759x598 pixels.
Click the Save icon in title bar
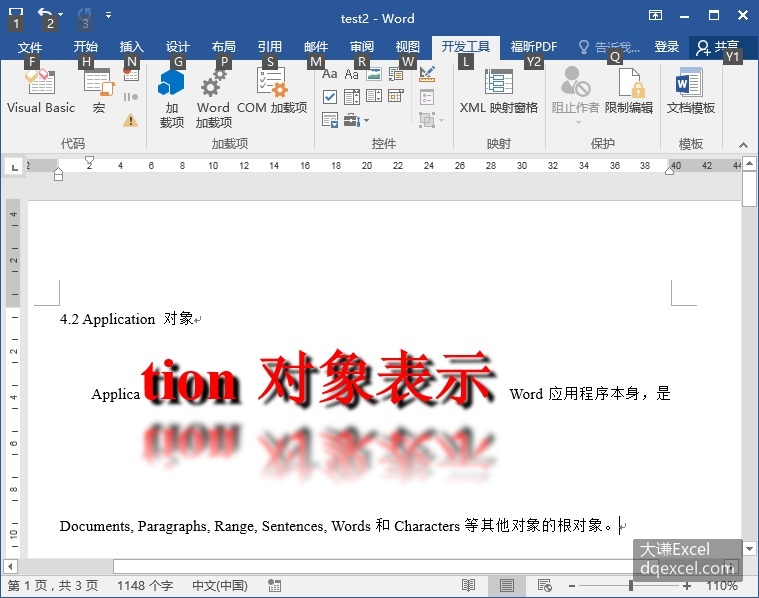point(16,15)
